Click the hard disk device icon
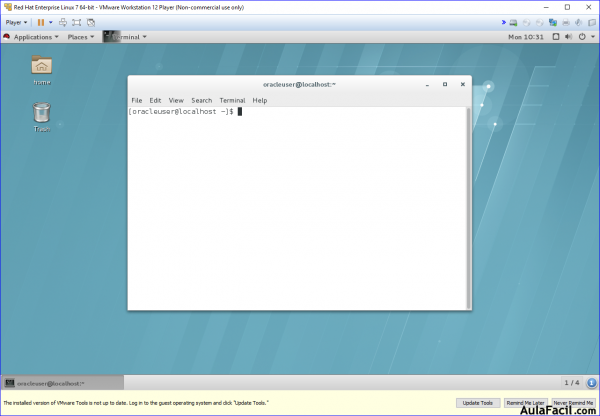 [x=513, y=23]
